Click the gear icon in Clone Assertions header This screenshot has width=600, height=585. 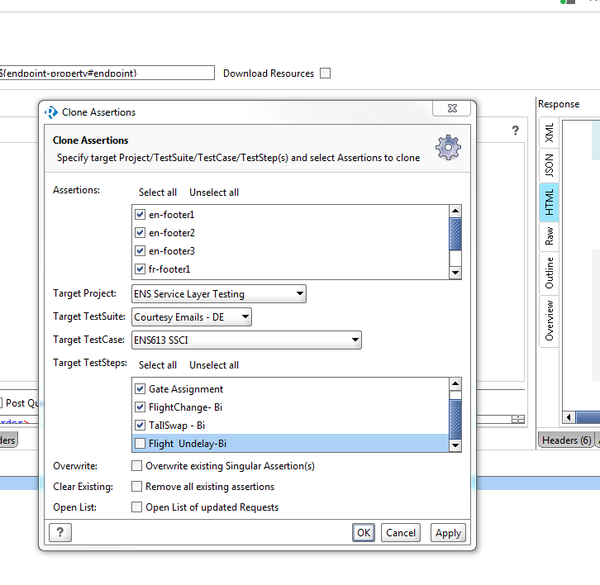pos(449,148)
